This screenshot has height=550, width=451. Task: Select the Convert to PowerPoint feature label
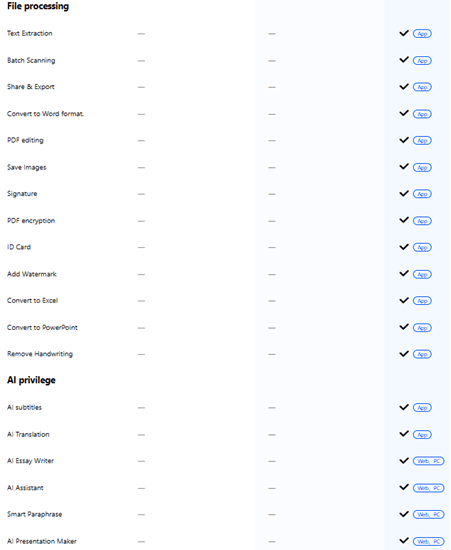click(x=42, y=327)
